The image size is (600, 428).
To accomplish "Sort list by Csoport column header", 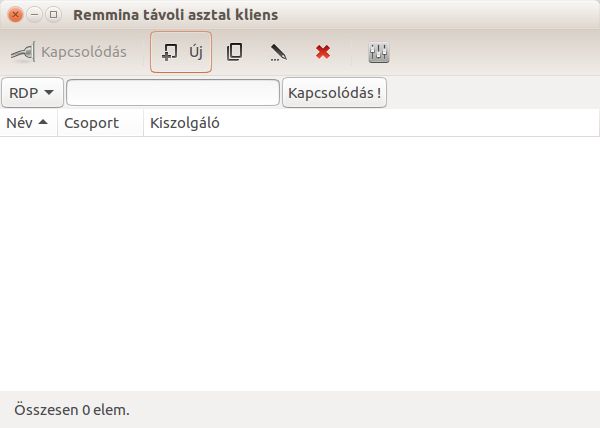I will pyautogui.click(x=100, y=123).
